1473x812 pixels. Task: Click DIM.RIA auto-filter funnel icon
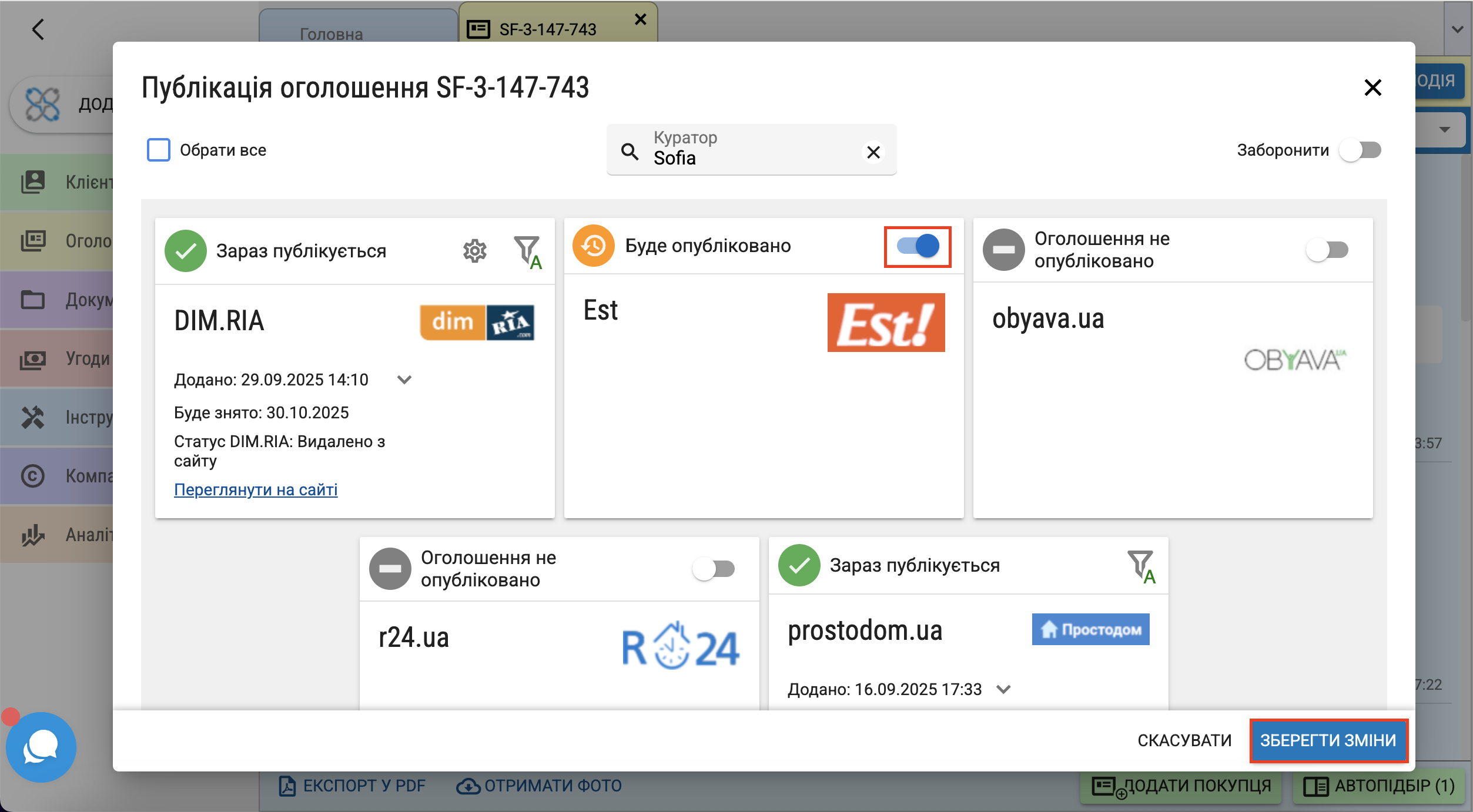click(x=527, y=251)
